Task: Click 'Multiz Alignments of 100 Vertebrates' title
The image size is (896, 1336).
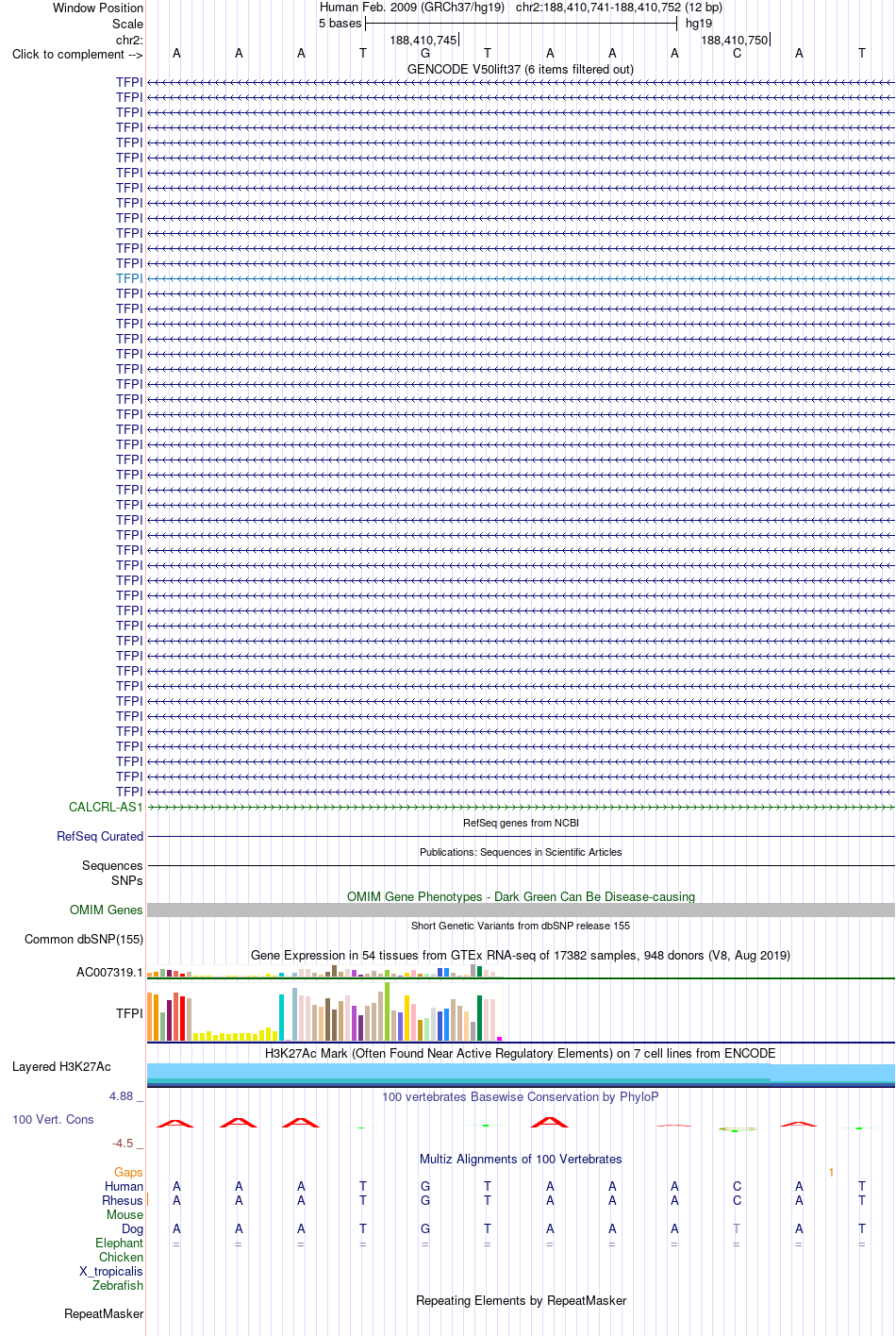Action: pyautogui.click(x=521, y=1159)
